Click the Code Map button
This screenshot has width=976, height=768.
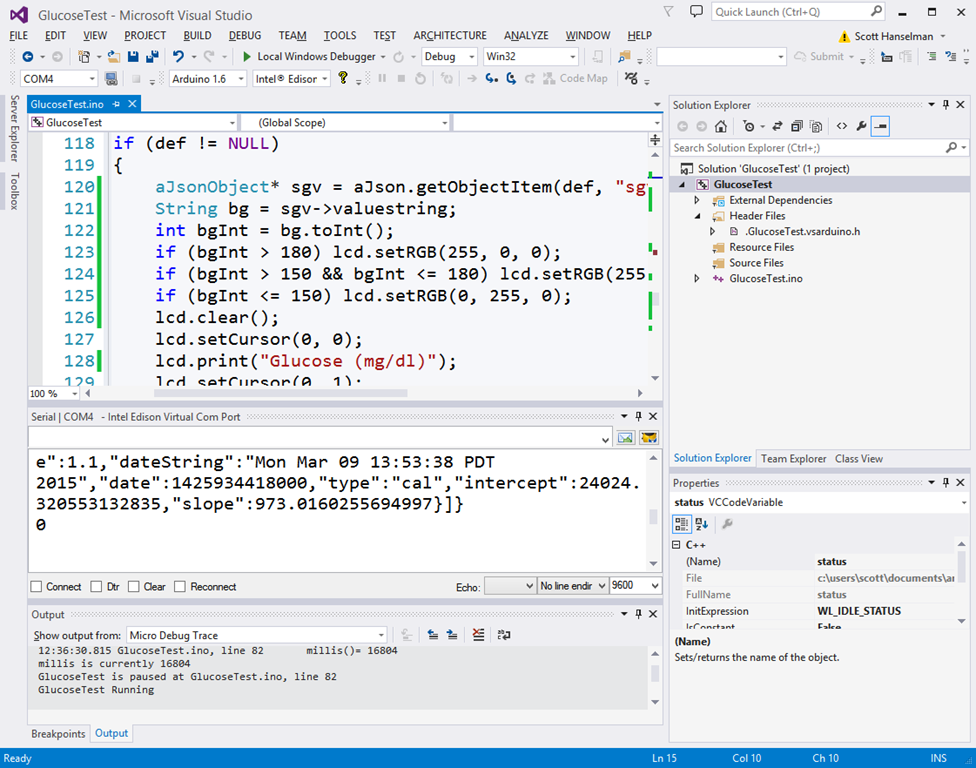coord(575,78)
